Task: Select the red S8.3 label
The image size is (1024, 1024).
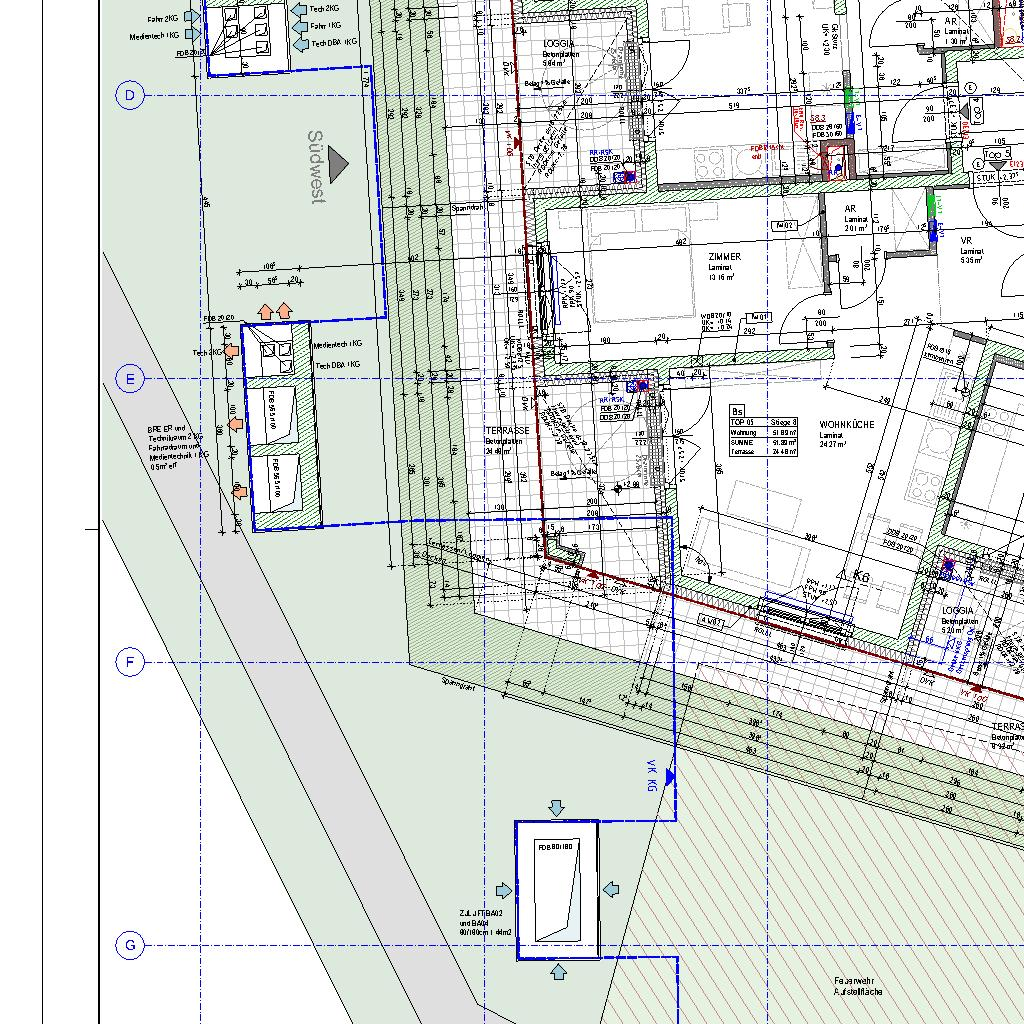Action: (818, 119)
